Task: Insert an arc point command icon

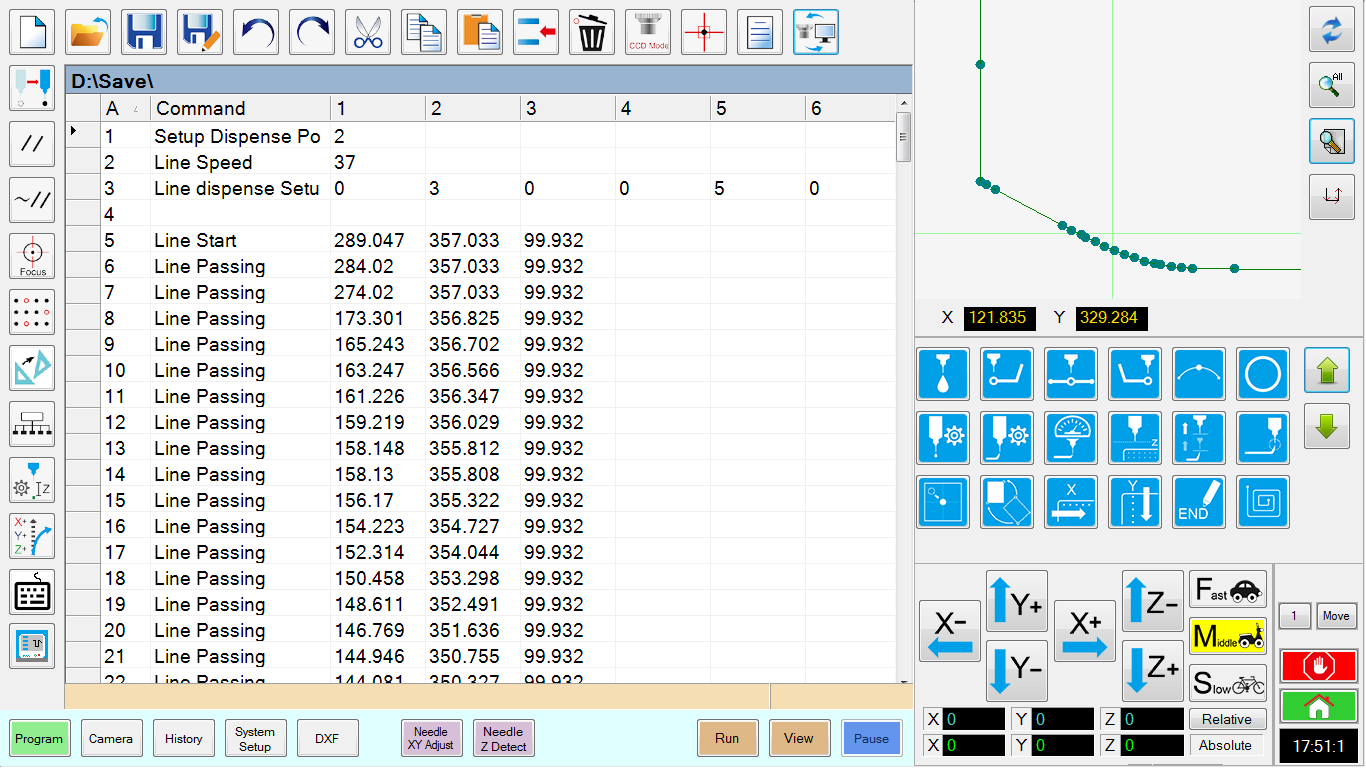Action: click(x=1199, y=374)
